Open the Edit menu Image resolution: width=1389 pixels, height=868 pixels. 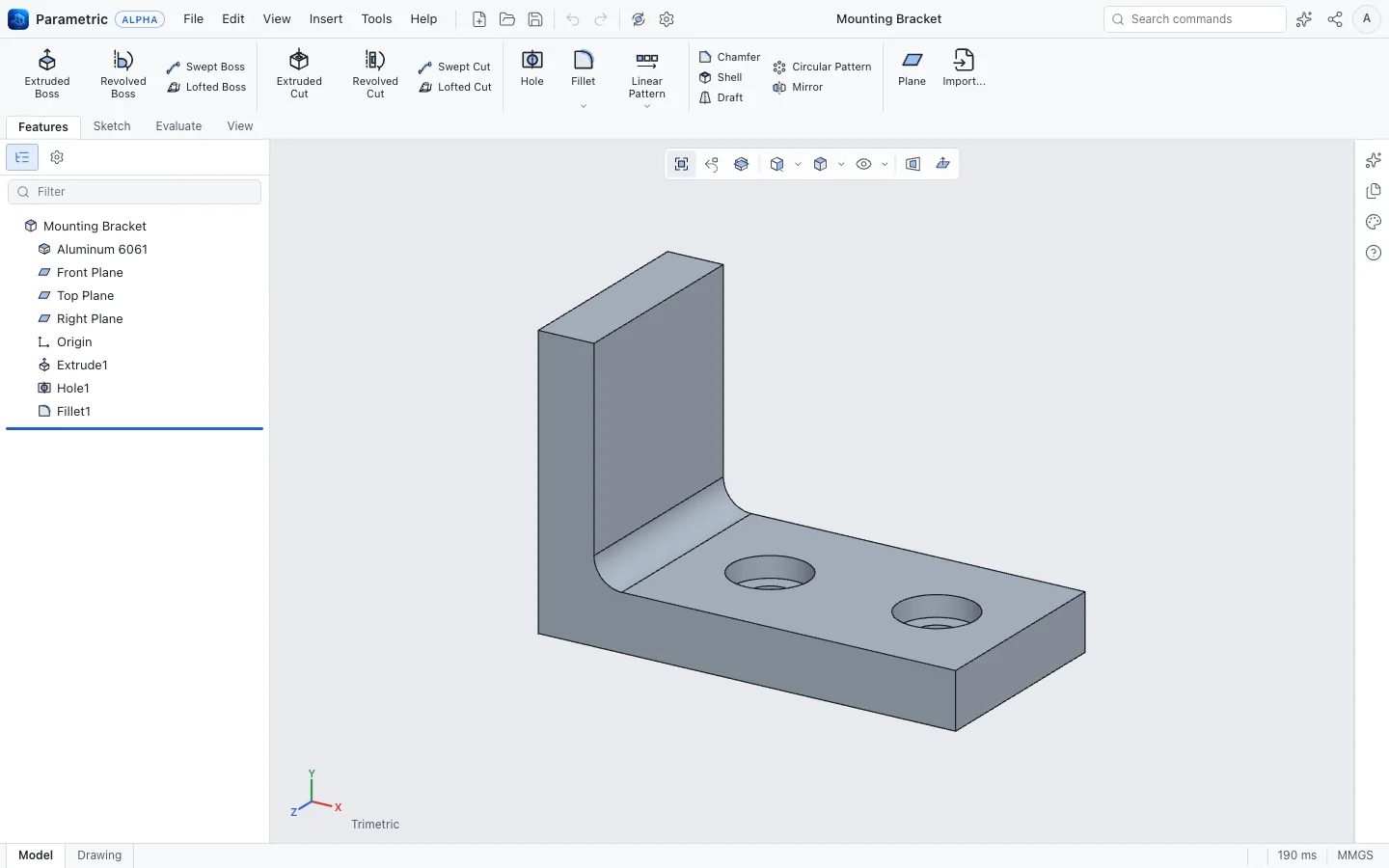pos(233,19)
